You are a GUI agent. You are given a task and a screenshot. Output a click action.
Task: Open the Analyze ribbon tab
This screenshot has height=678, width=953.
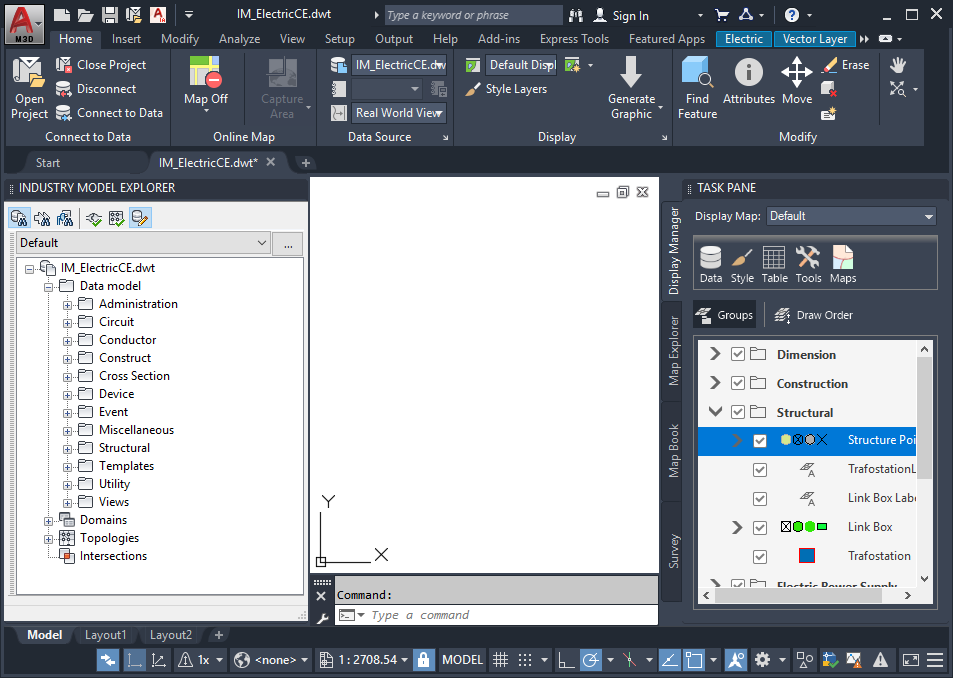coord(239,39)
